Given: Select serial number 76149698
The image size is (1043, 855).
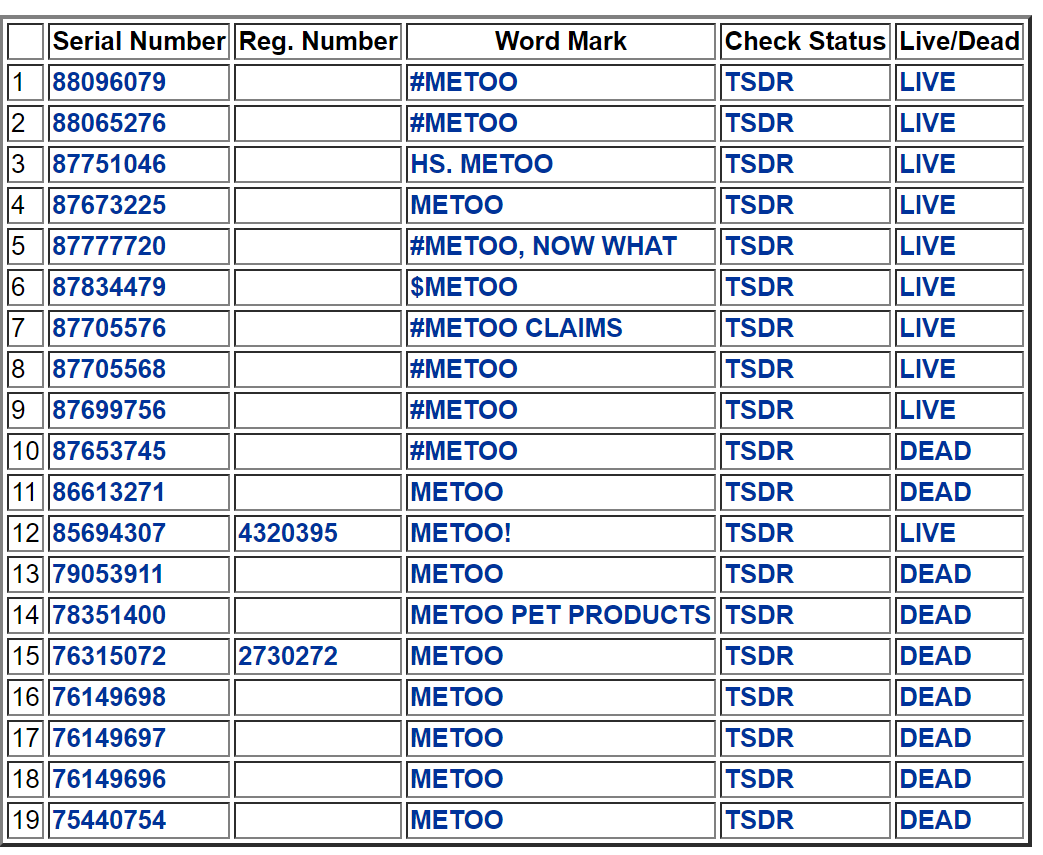Looking at the screenshot, I should click(x=109, y=697).
